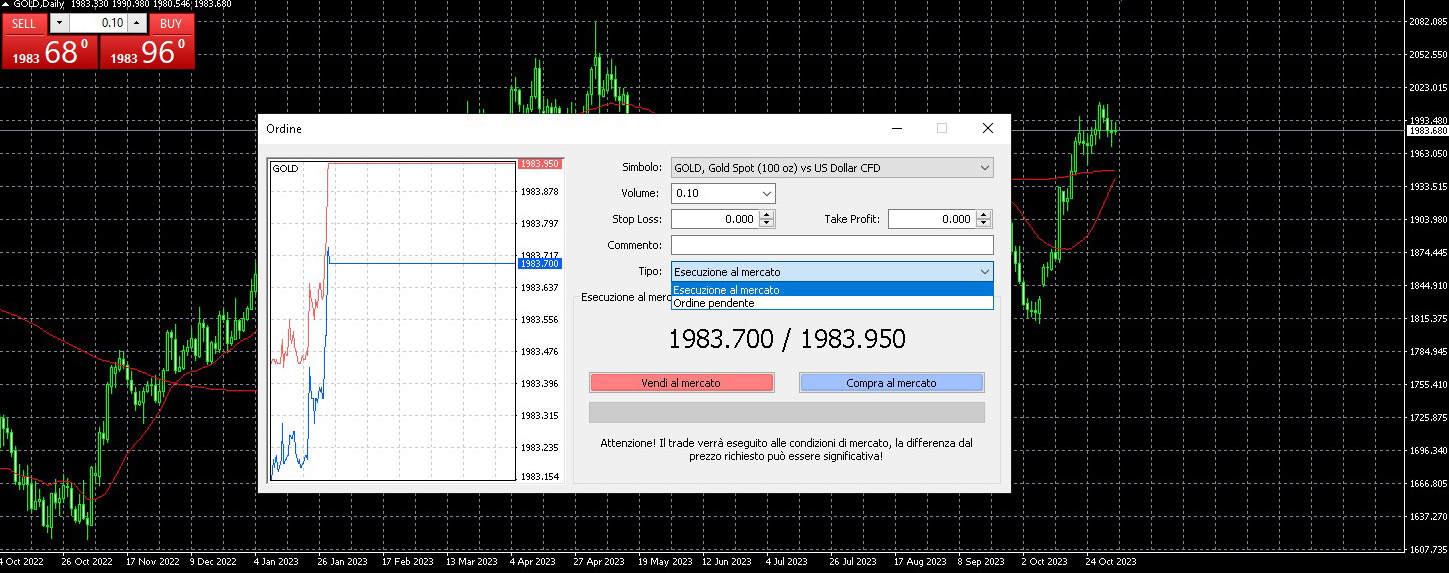The width and height of the screenshot is (1449, 573).
Task: Click the Stop Loss spinner arrows
Action: point(767,219)
